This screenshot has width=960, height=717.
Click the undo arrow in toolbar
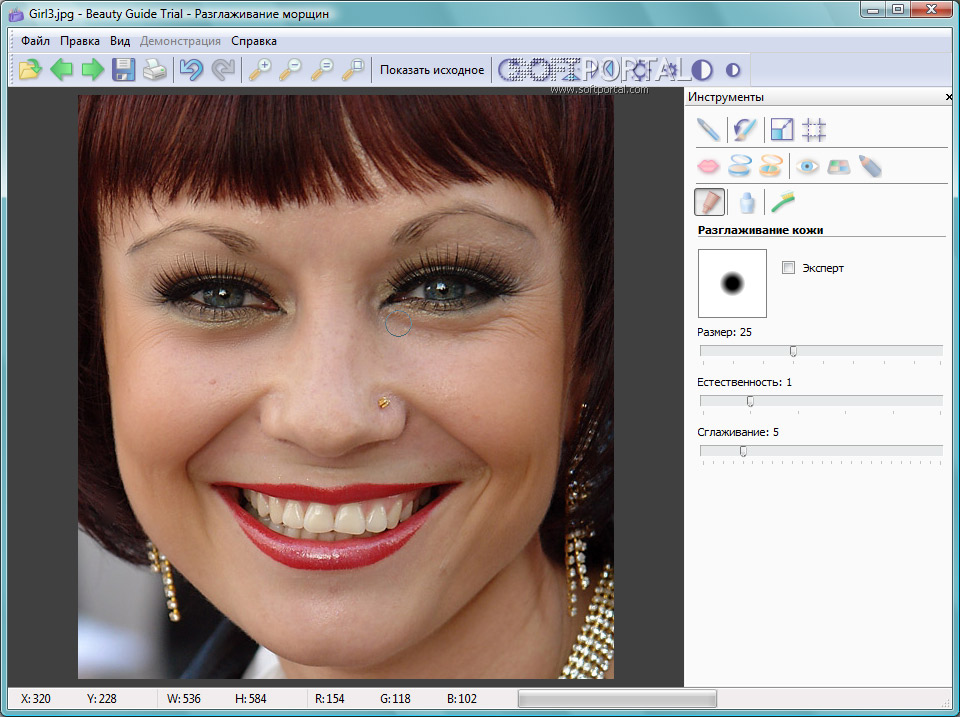(x=190, y=70)
